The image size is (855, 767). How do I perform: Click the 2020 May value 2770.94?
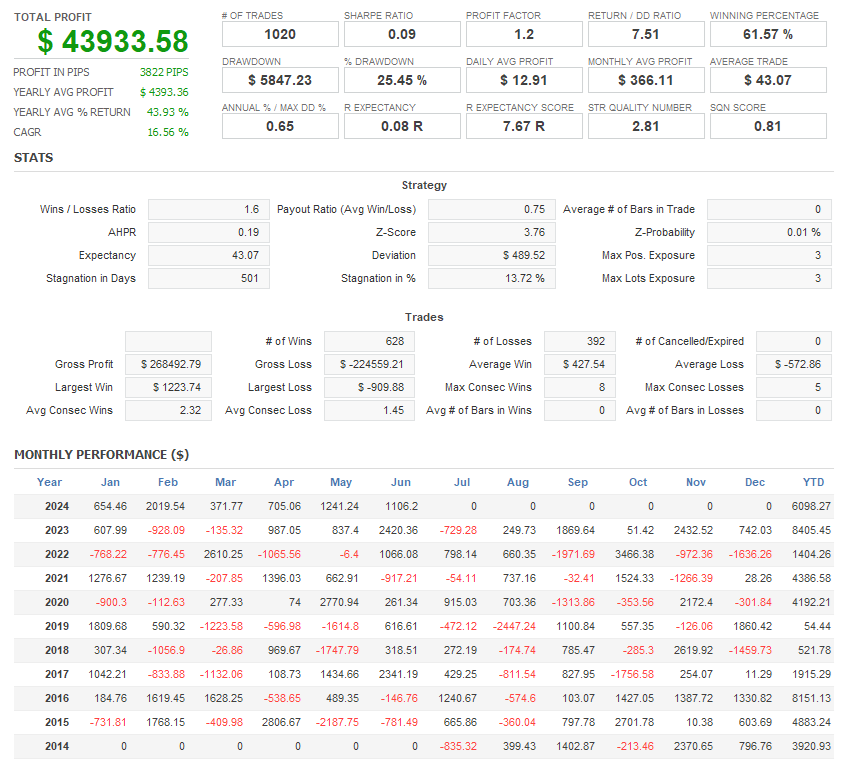(x=339, y=602)
